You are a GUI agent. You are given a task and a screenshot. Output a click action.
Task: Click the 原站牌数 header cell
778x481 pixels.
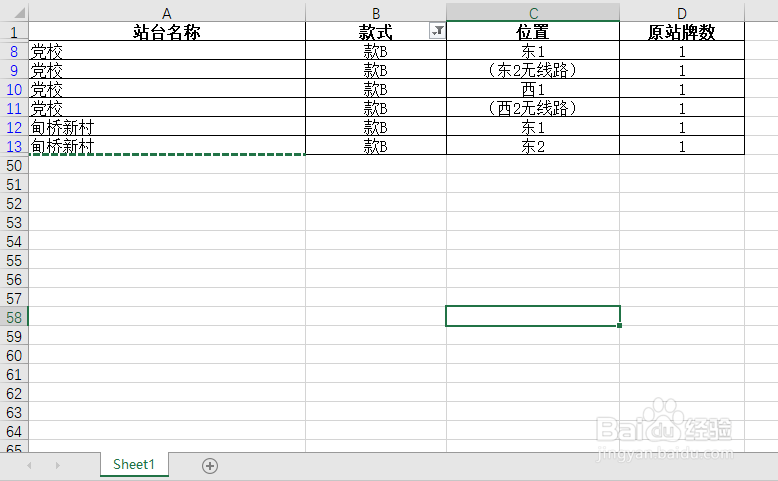(682, 32)
